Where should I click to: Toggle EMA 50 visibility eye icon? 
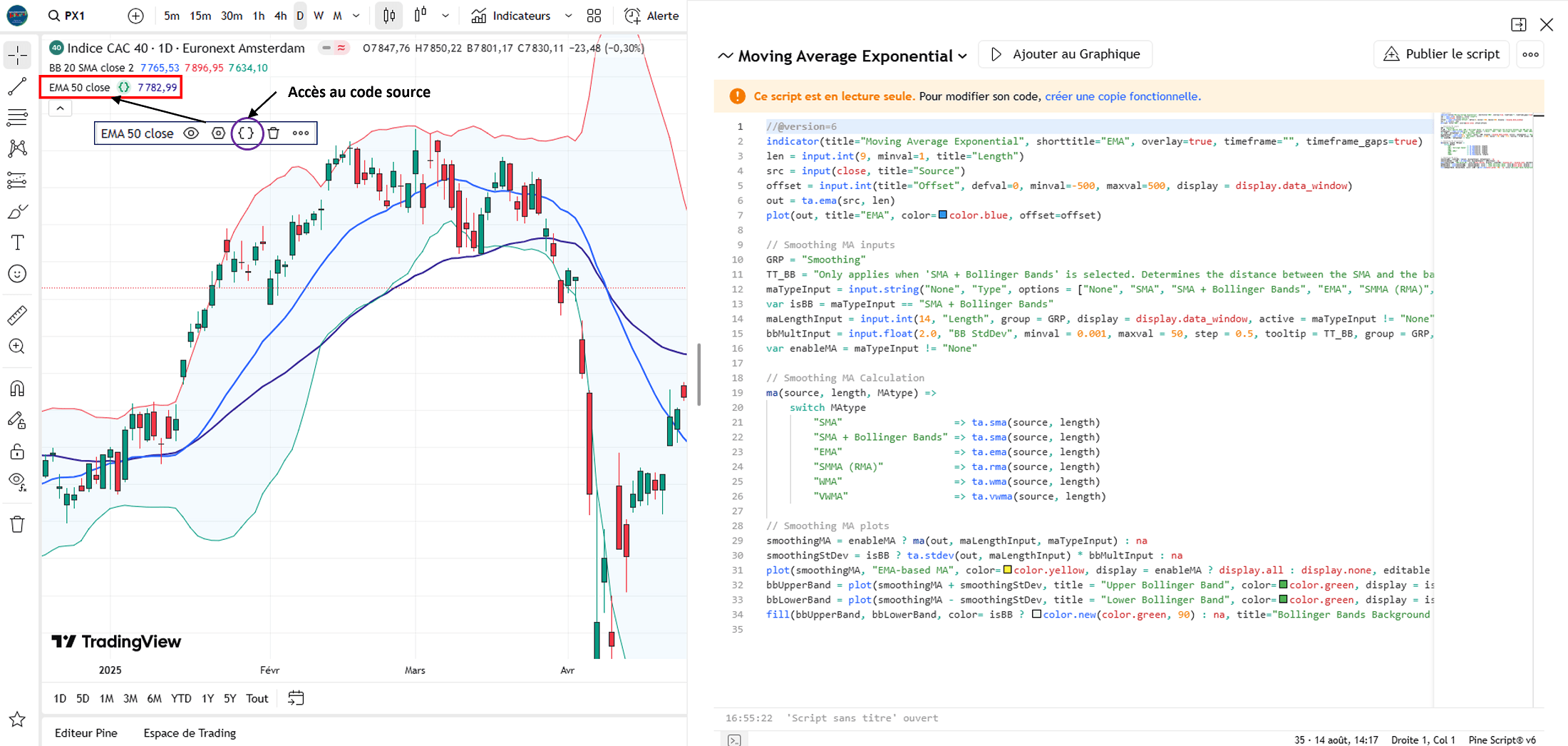pyautogui.click(x=191, y=133)
